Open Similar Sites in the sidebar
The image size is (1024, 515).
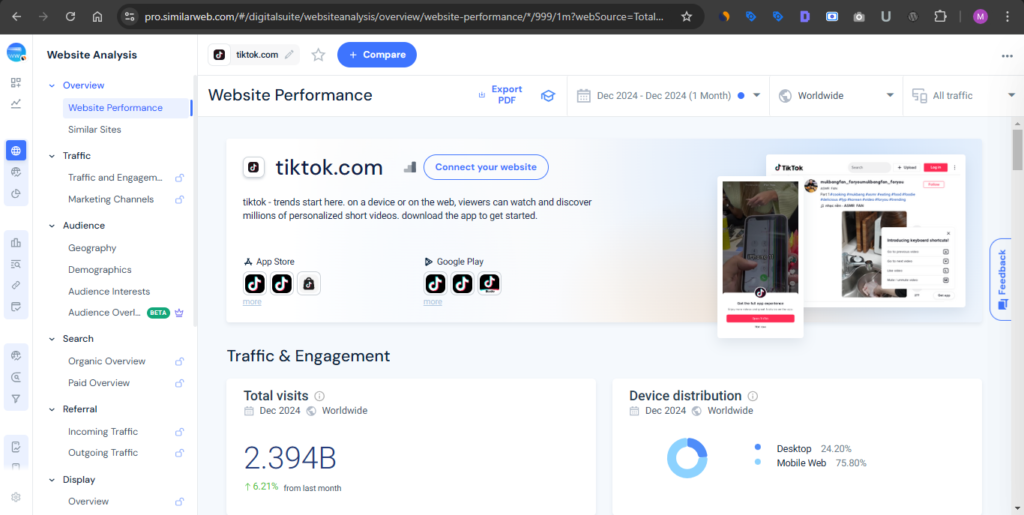(95, 130)
